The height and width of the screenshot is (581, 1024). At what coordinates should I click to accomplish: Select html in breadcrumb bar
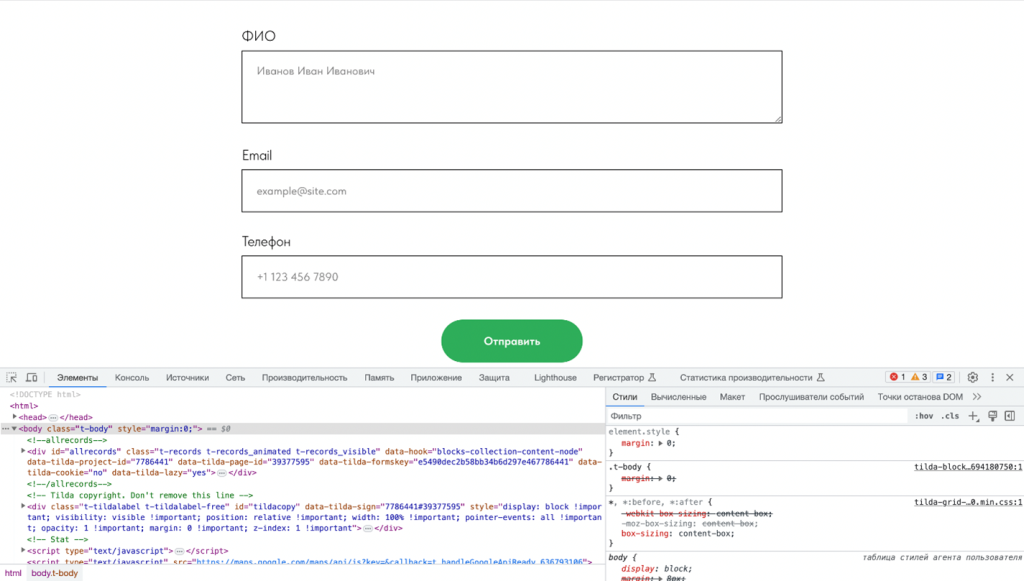[13, 573]
